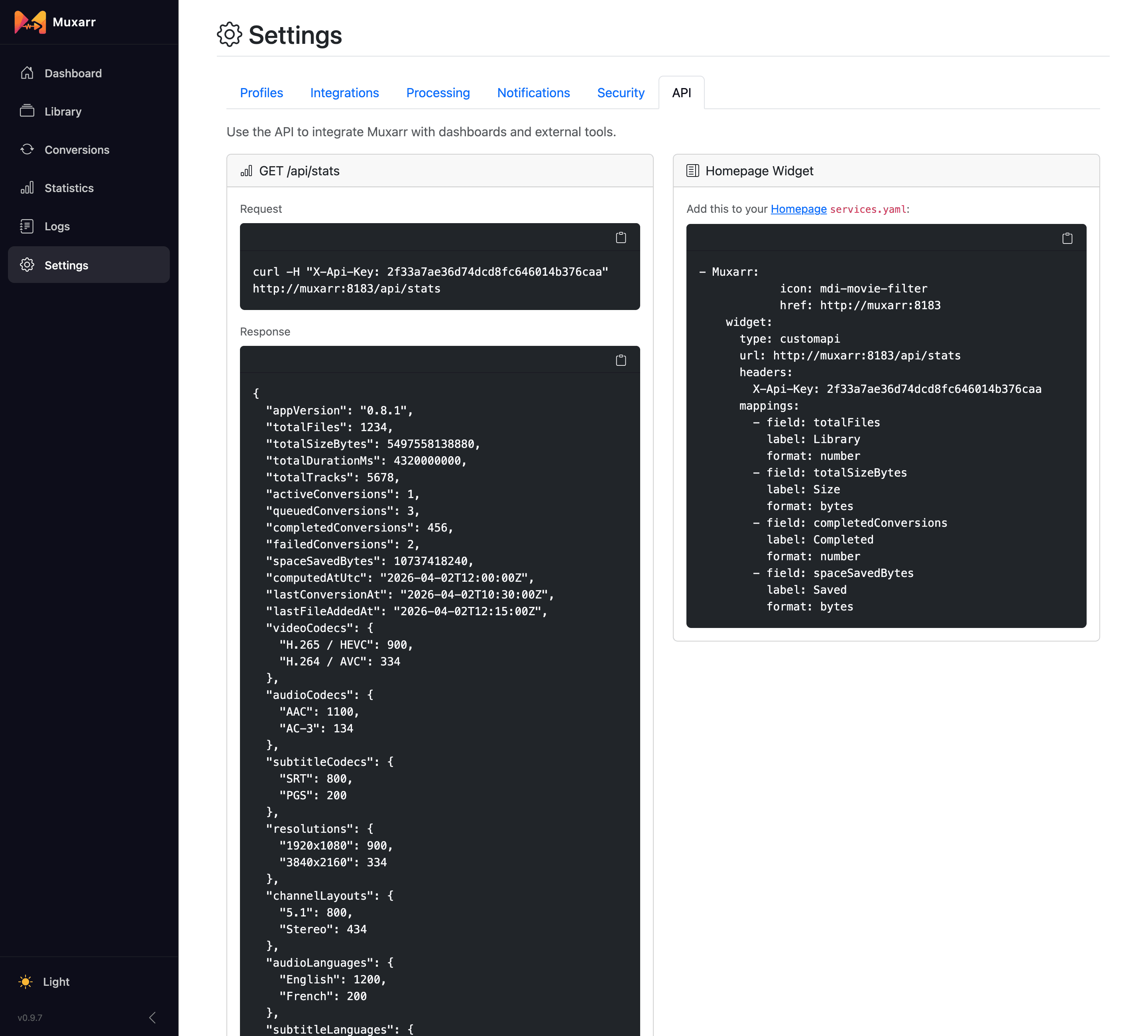Image resolution: width=1148 pixels, height=1036 pixels.
Task: Click the type: customapi YAML line
Action: click(x=789, y=338)
